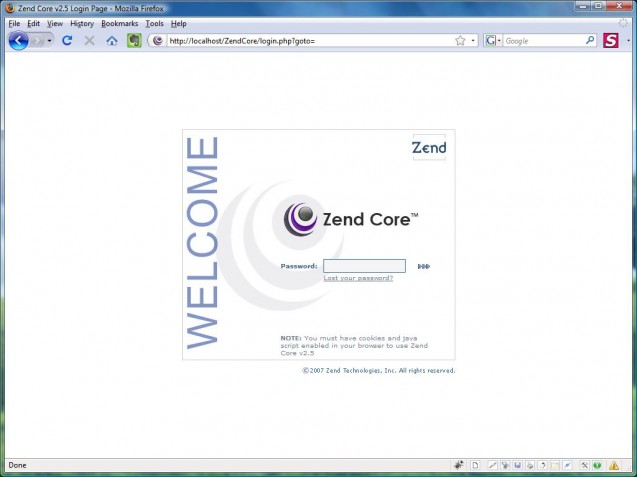Open the Google search engine selector dropdown
The width and height of the screenshot is (637, 477).
[x=492, y=41]
